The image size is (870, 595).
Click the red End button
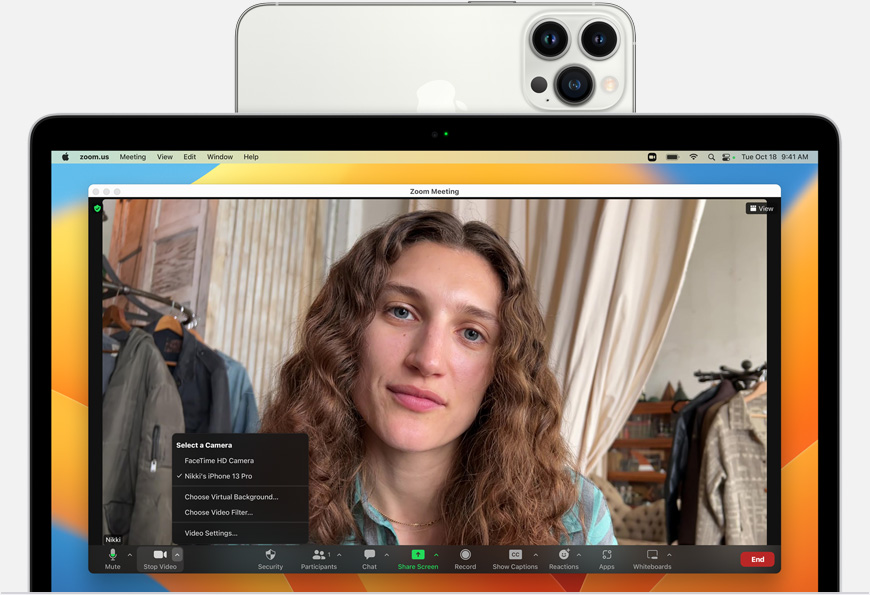pos(757,559)
